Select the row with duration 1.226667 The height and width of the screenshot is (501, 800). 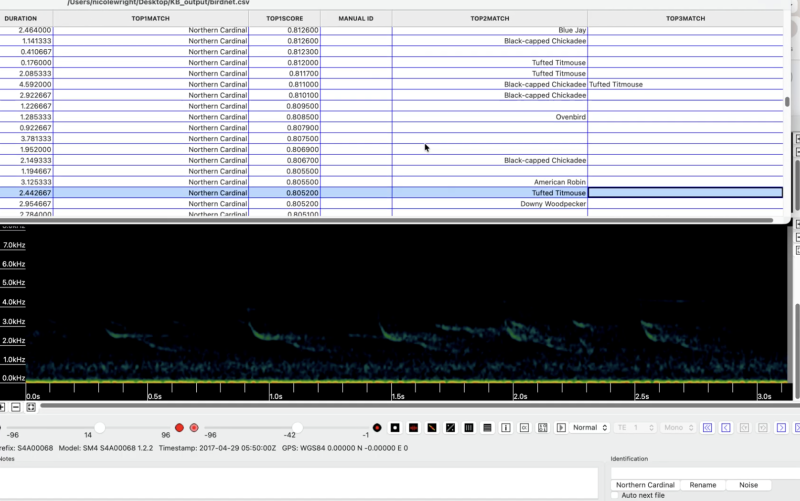click(391, 106)
